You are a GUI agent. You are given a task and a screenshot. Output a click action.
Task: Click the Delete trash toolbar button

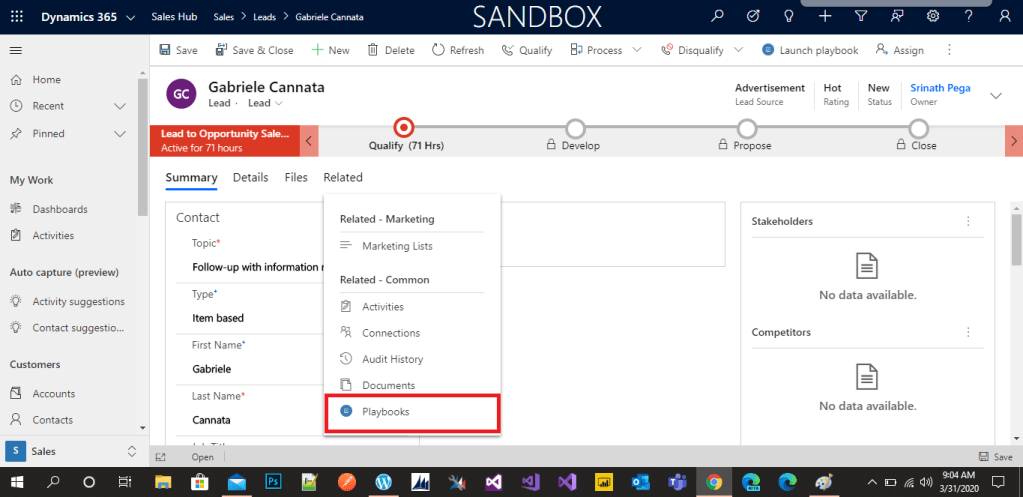pos(391,50)
